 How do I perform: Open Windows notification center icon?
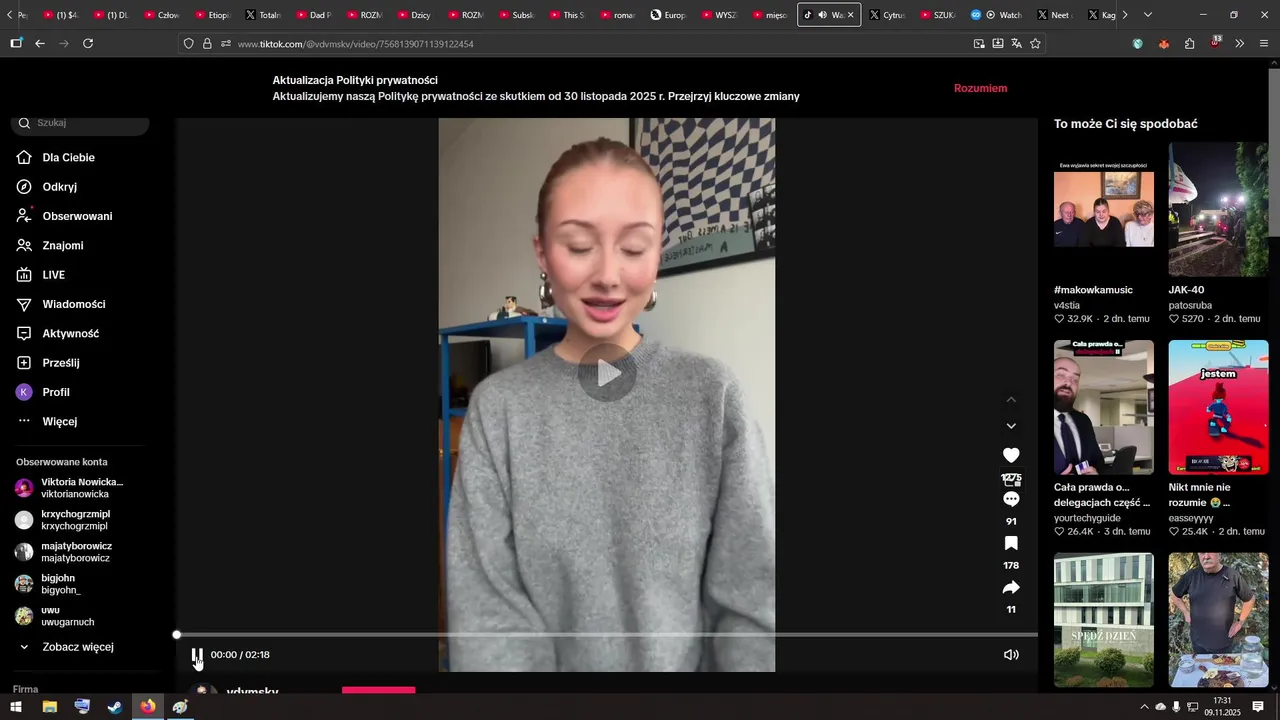(x=1258, y=707)
